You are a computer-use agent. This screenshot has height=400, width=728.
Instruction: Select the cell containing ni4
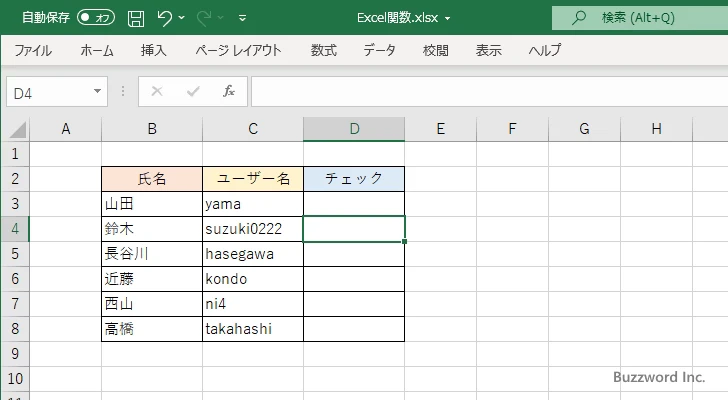click(x=253, y=304)
